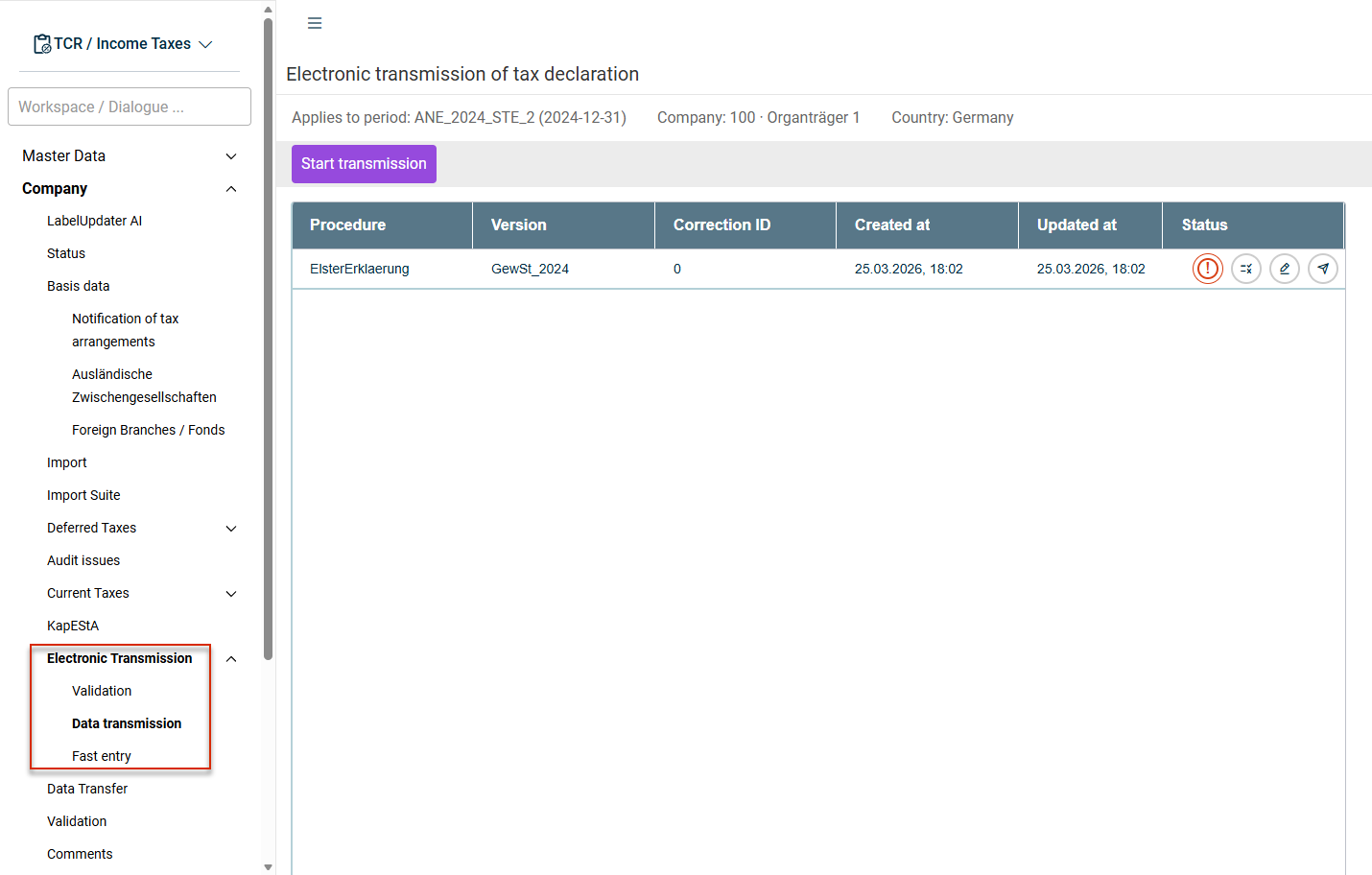
Task: Focus the Workspace / Dialogue search field
Action: (x=130, y=106)
